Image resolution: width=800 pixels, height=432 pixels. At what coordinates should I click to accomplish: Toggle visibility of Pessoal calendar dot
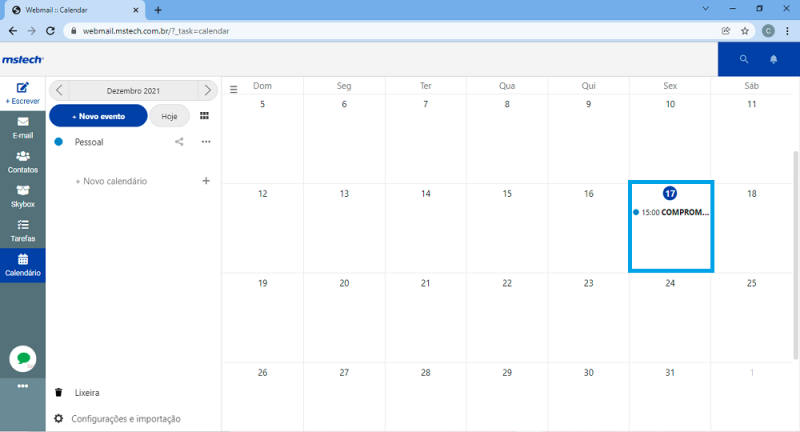[59, 142]
